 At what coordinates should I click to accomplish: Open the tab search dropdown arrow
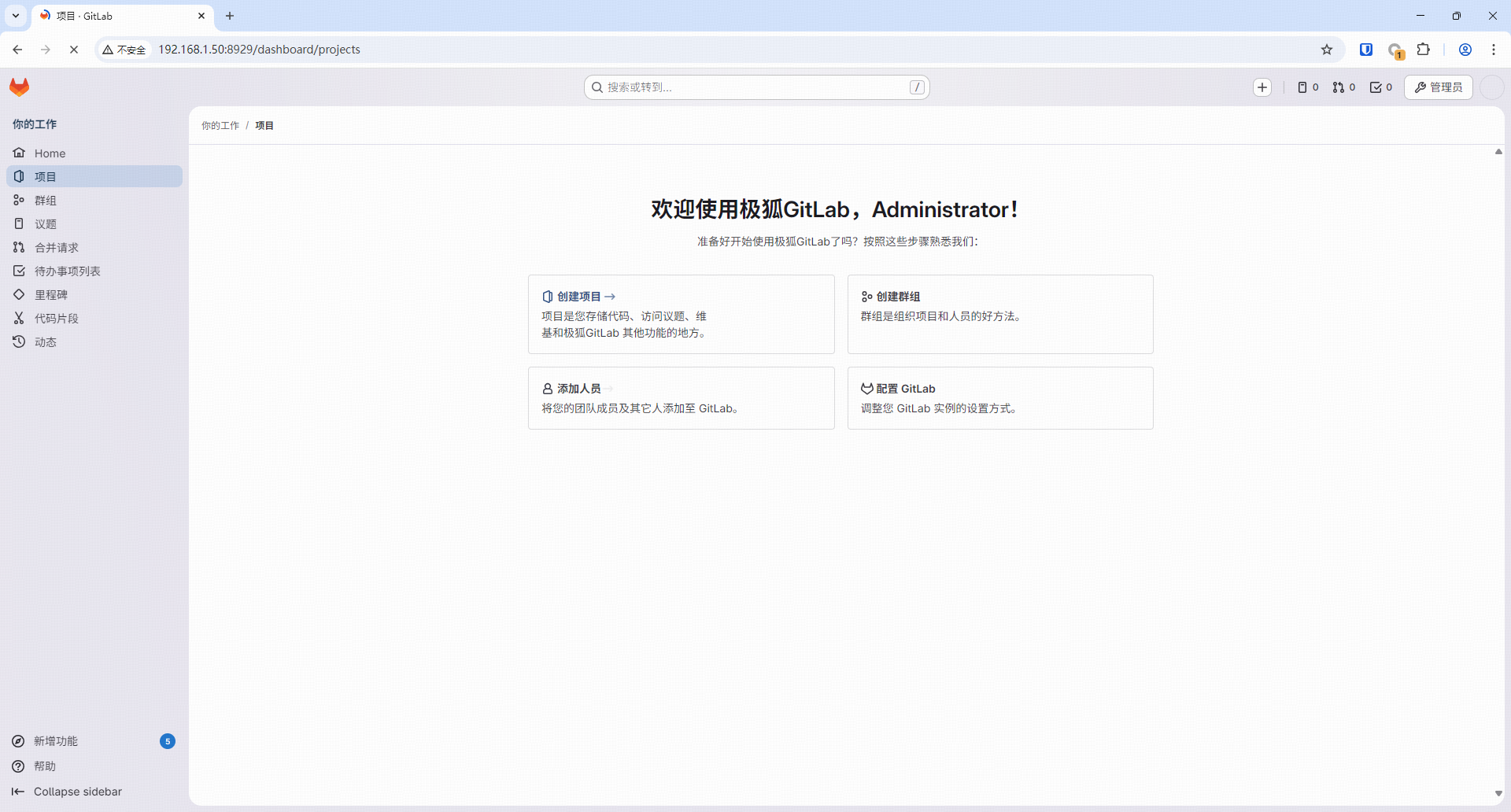click(x=16, y=16)
